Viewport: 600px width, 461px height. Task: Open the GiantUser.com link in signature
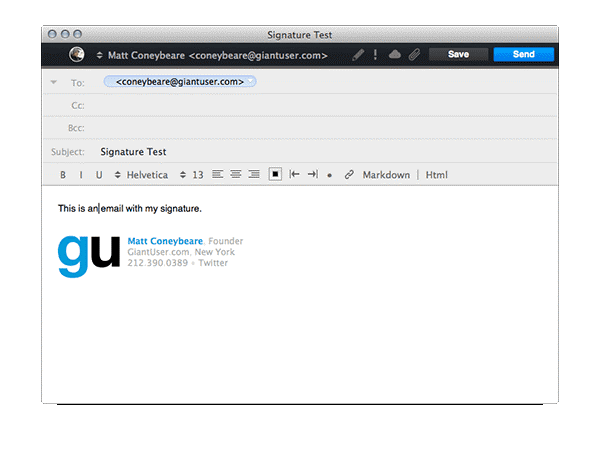[158, 252]
